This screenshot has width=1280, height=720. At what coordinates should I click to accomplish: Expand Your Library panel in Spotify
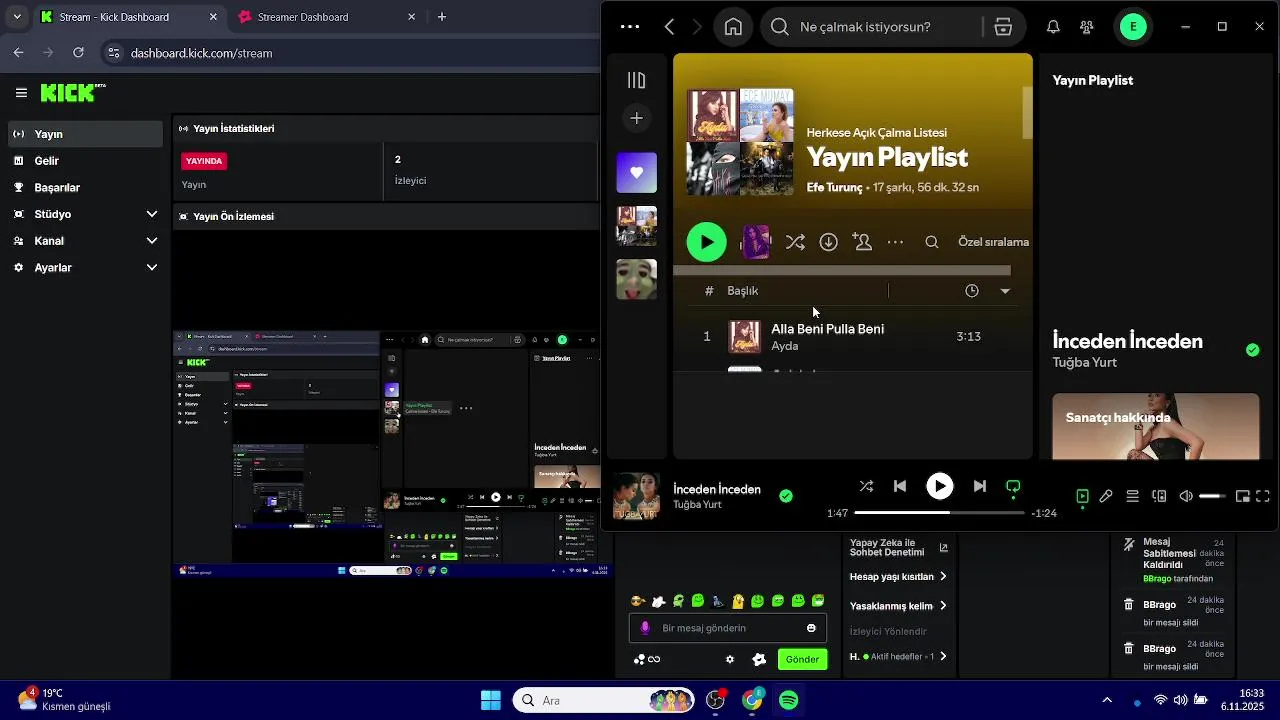coord(636,80)
